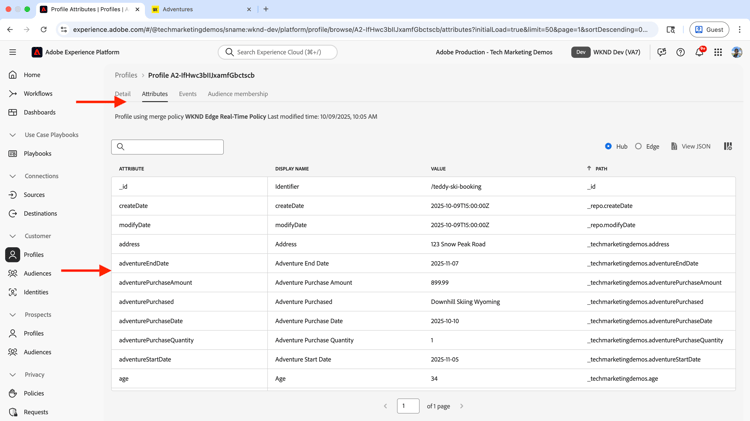The width and height of the screenshot is (750, 421).
Task: Switch to the Detail tab
Action: (122, 94)
